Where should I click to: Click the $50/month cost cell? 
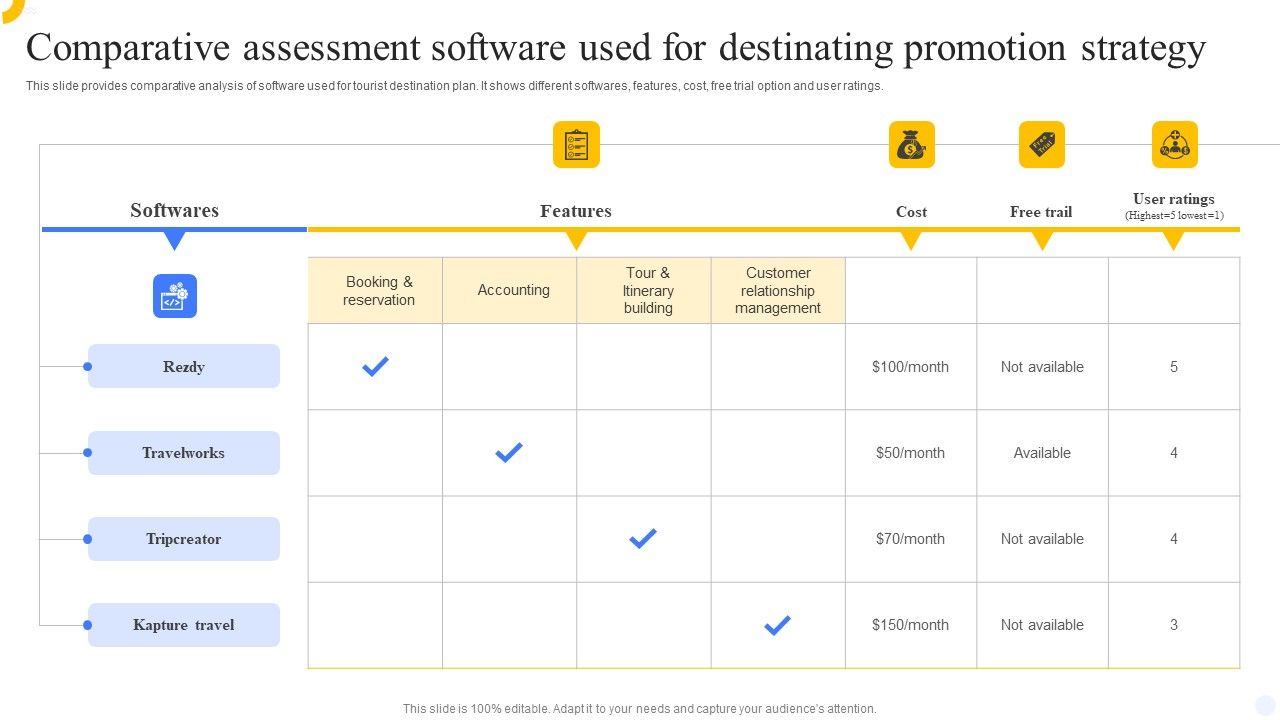[x=910, y=453]
